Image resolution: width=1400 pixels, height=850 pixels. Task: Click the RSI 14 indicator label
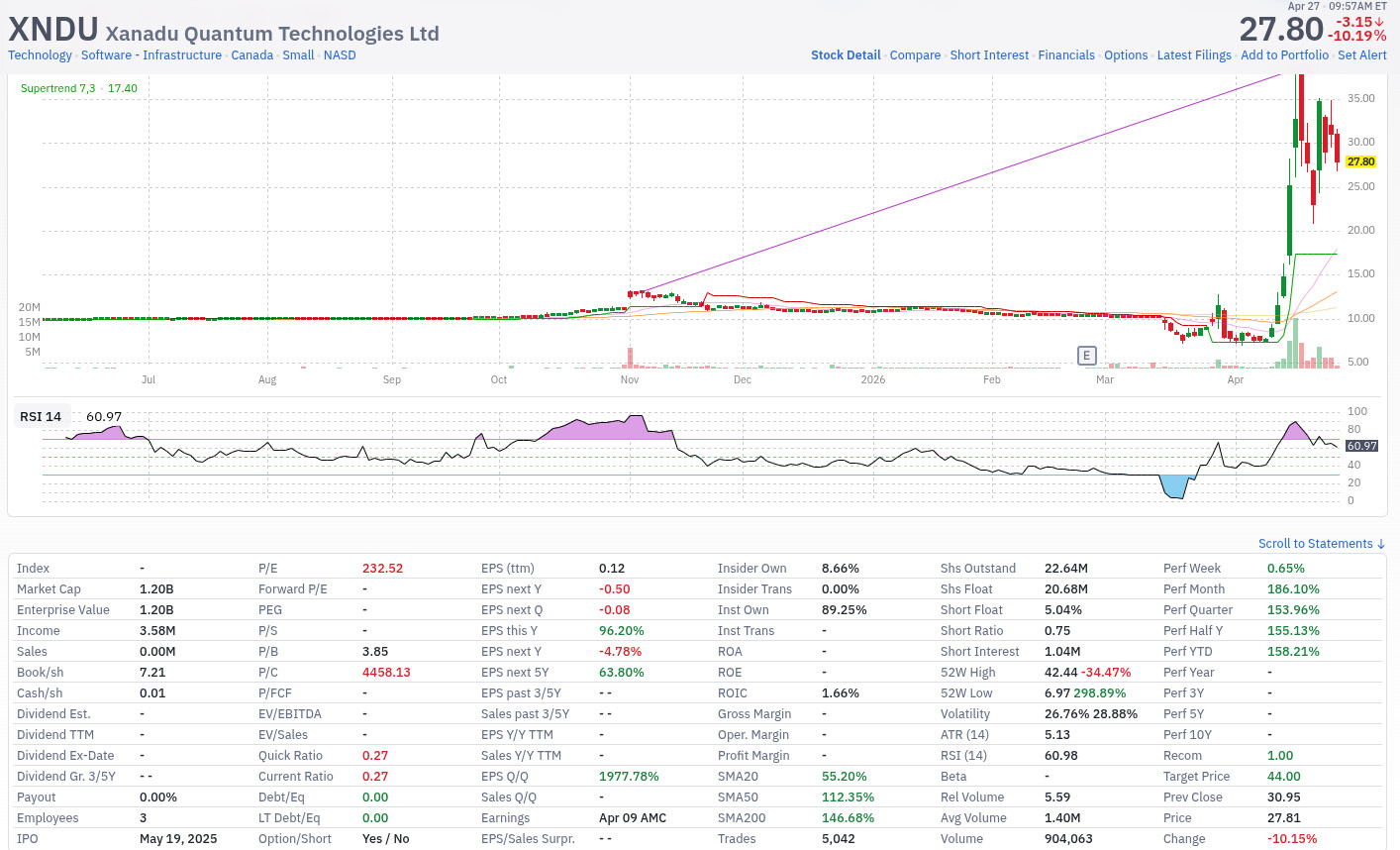coord(41,417)
